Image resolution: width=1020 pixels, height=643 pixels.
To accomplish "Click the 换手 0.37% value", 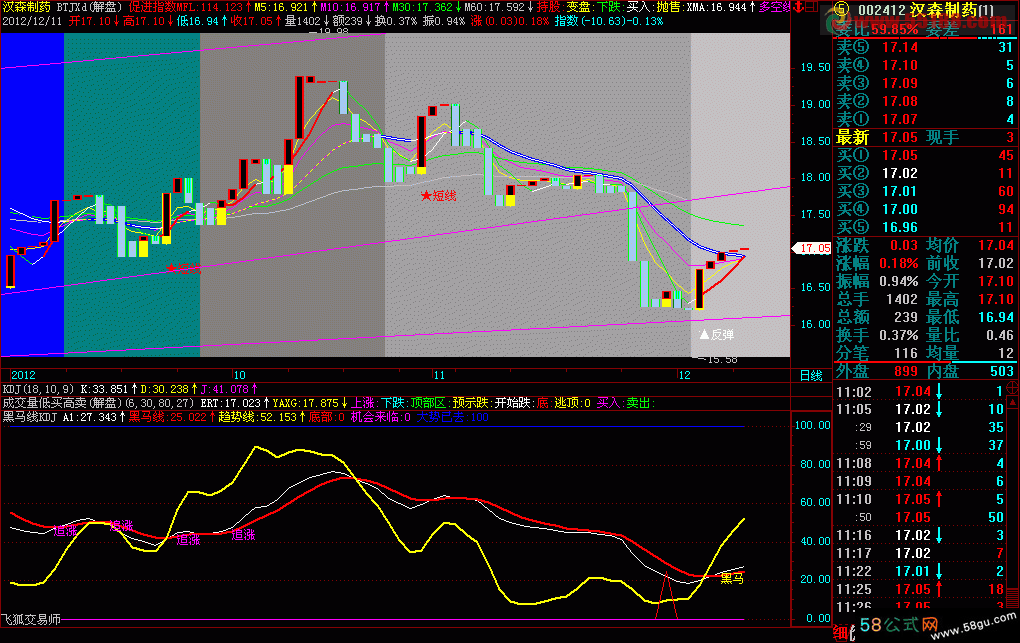I will (899, 335).
